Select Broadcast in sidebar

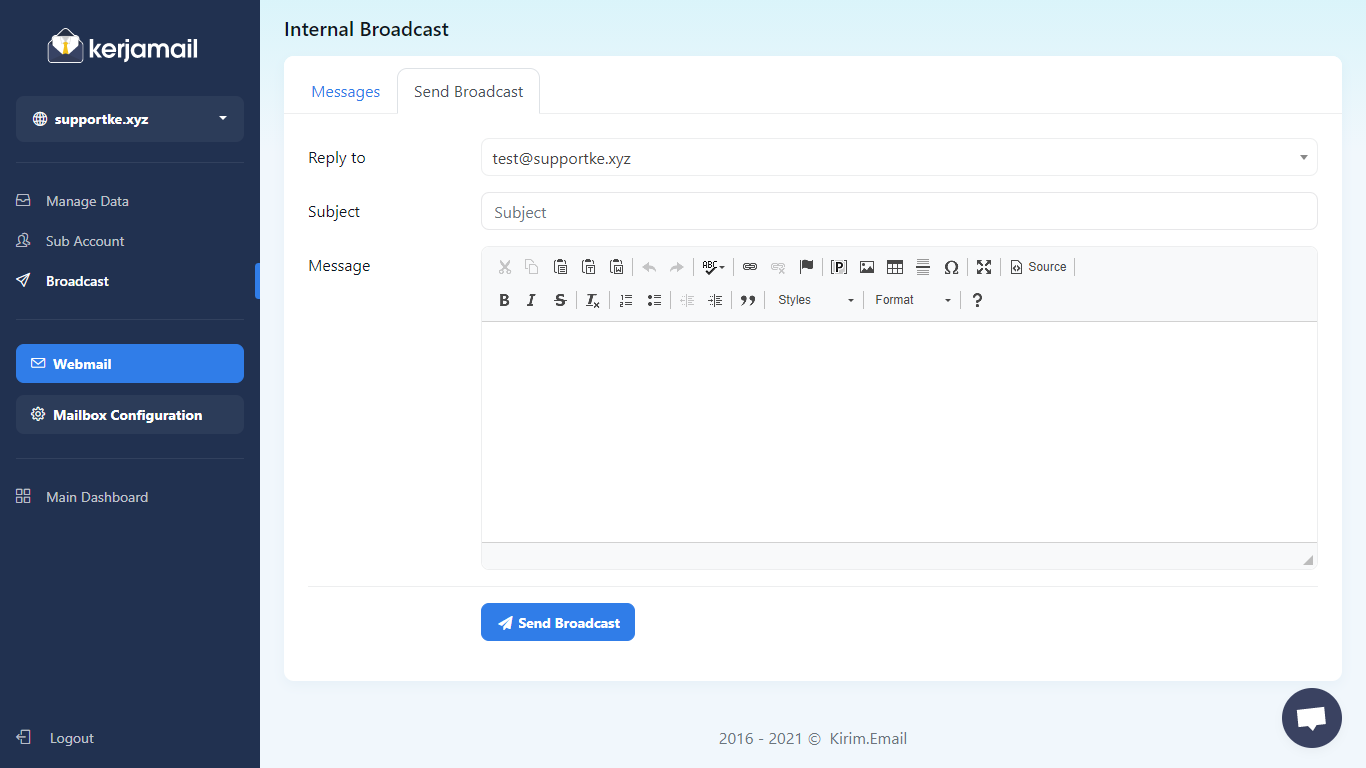(x=77, y=281)
